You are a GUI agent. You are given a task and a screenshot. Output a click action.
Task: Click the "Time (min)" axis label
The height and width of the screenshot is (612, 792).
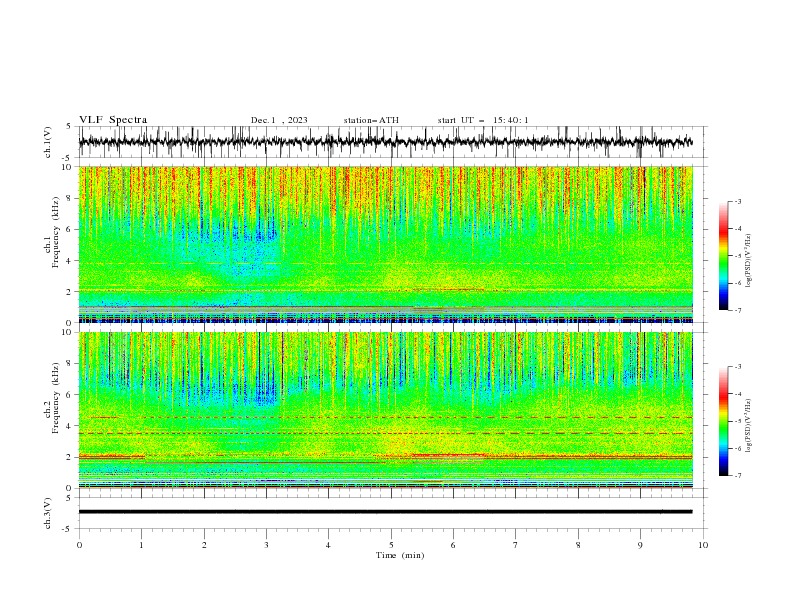pyautogui.click(x=400, y=555)
